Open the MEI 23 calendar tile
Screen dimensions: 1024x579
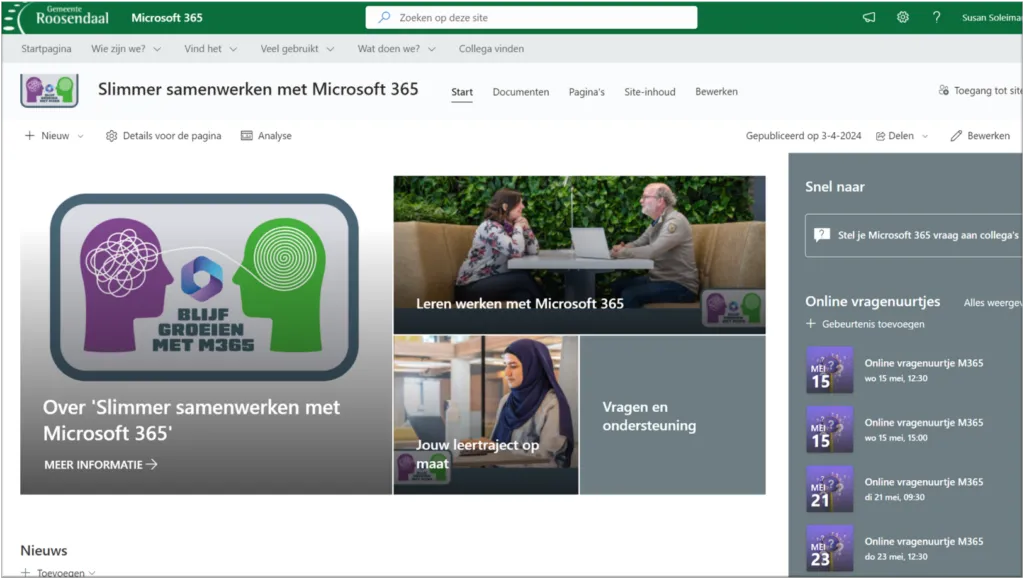pos(829,548)
